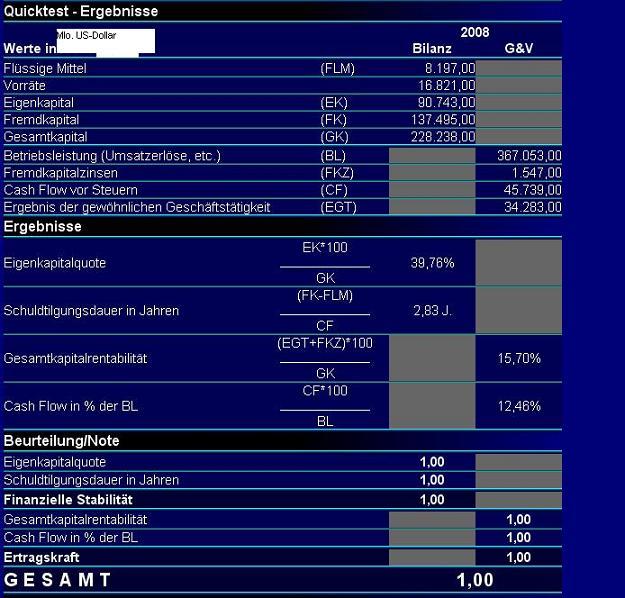
Task: Click the 'Fremdkapital' row label
Action: click(x=41, y=120)
